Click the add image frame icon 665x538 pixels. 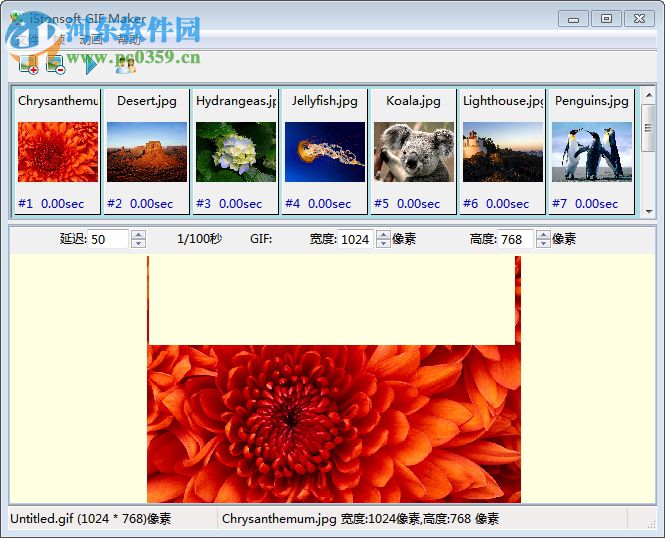(28, 64)
